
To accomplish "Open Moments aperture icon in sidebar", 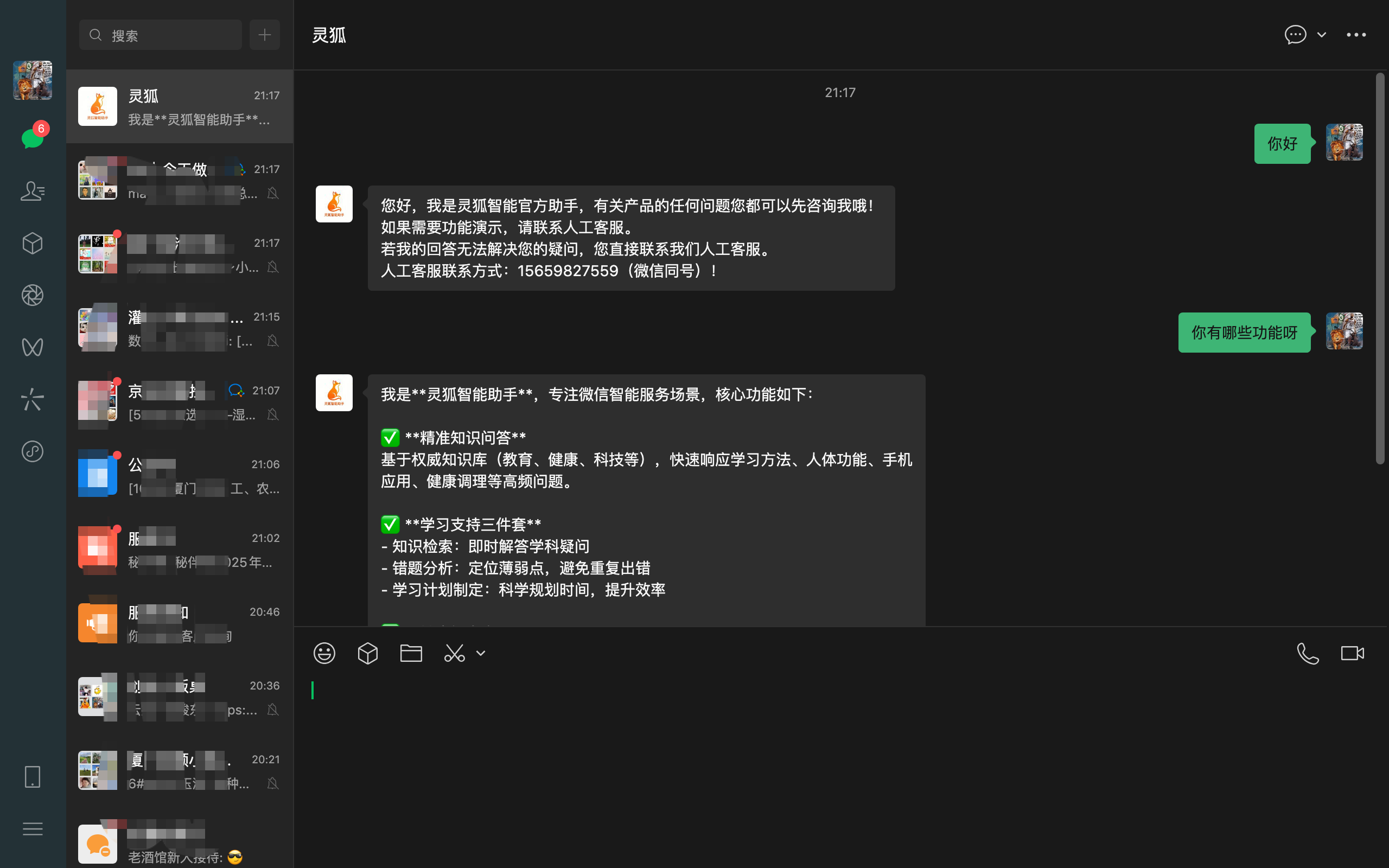I will (32, 295).
